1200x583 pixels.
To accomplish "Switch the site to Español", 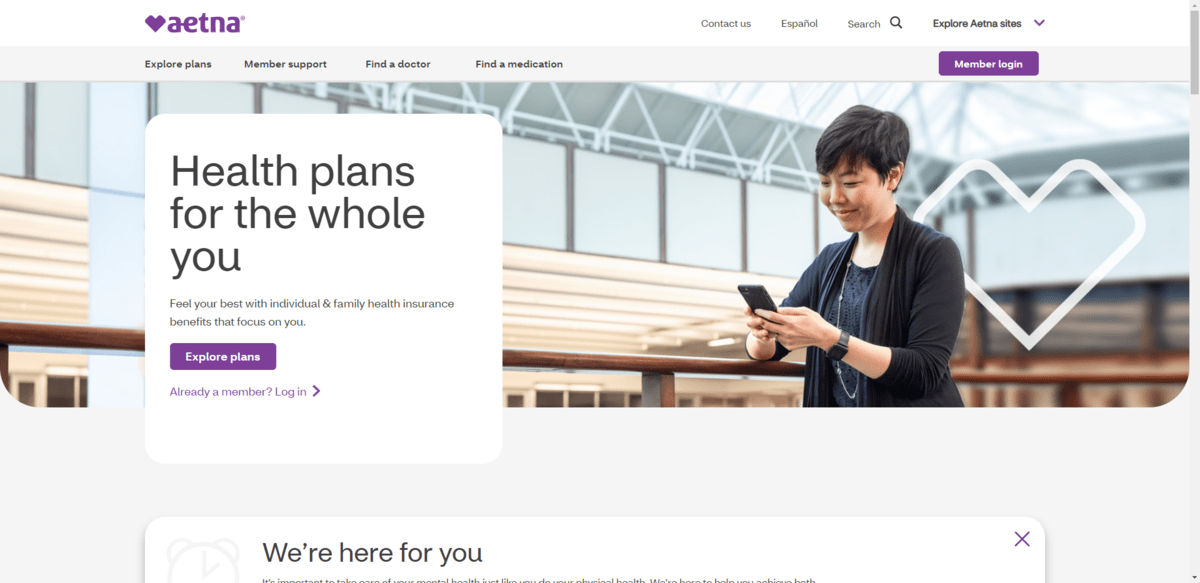I will [x=799, y=24].
